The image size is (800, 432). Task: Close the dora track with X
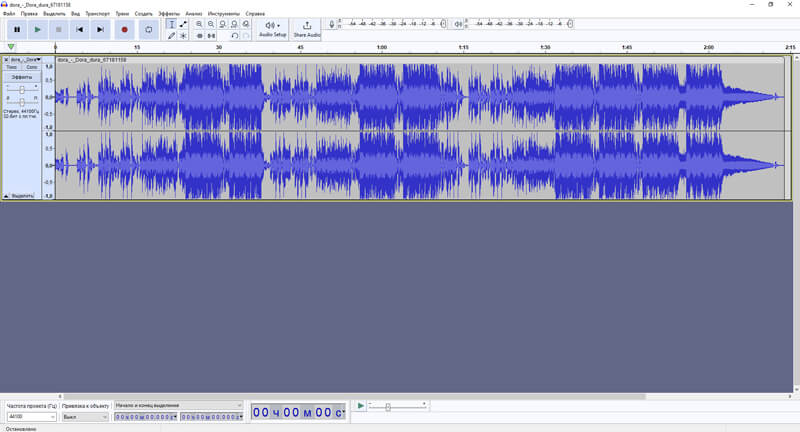[x=6, y=60]
